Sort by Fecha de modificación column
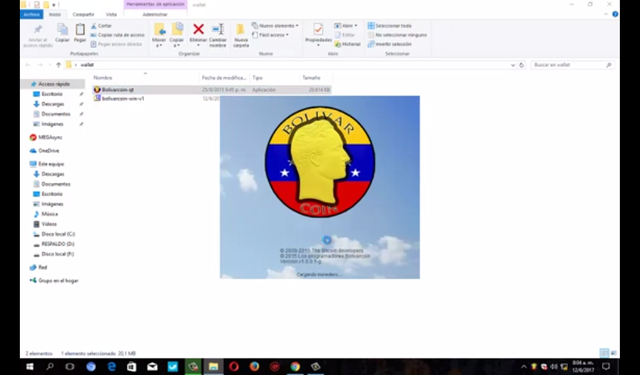Screen dimensions: 640x375 point(224,78)
